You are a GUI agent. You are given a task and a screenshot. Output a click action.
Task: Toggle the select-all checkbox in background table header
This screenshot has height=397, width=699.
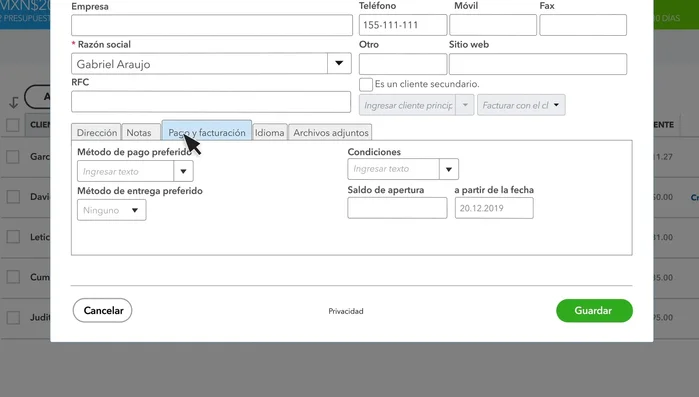[x=13, y=125]
